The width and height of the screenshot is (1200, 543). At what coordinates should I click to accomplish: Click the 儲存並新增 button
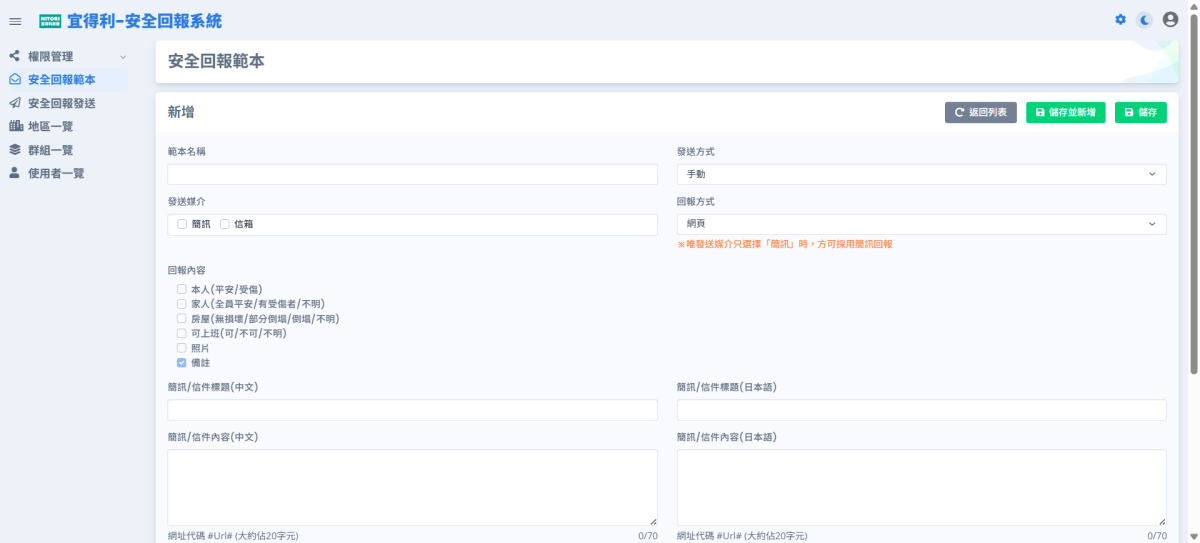(x=1065, y=113)
